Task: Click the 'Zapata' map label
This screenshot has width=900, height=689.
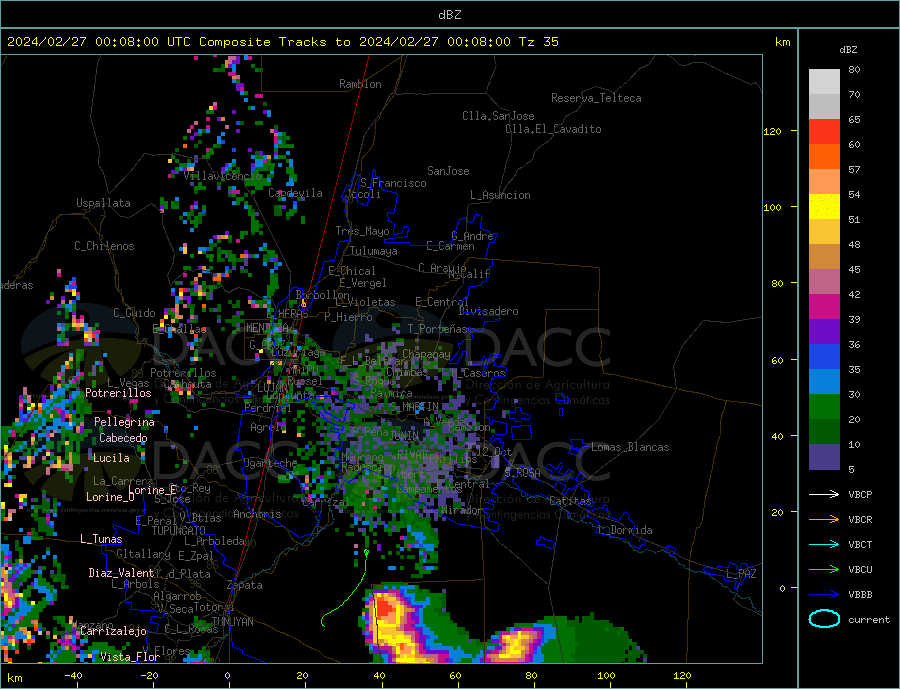Action: pos(245,586)
